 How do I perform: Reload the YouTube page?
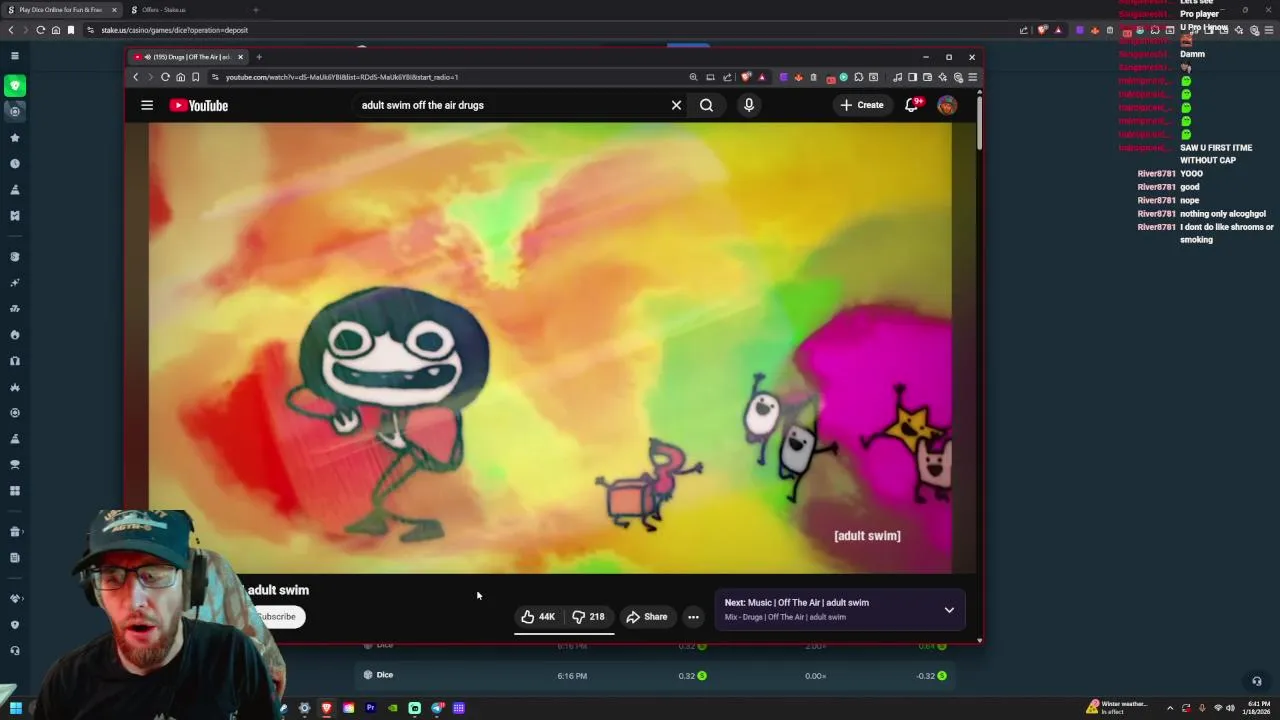(x=165, y=77)
